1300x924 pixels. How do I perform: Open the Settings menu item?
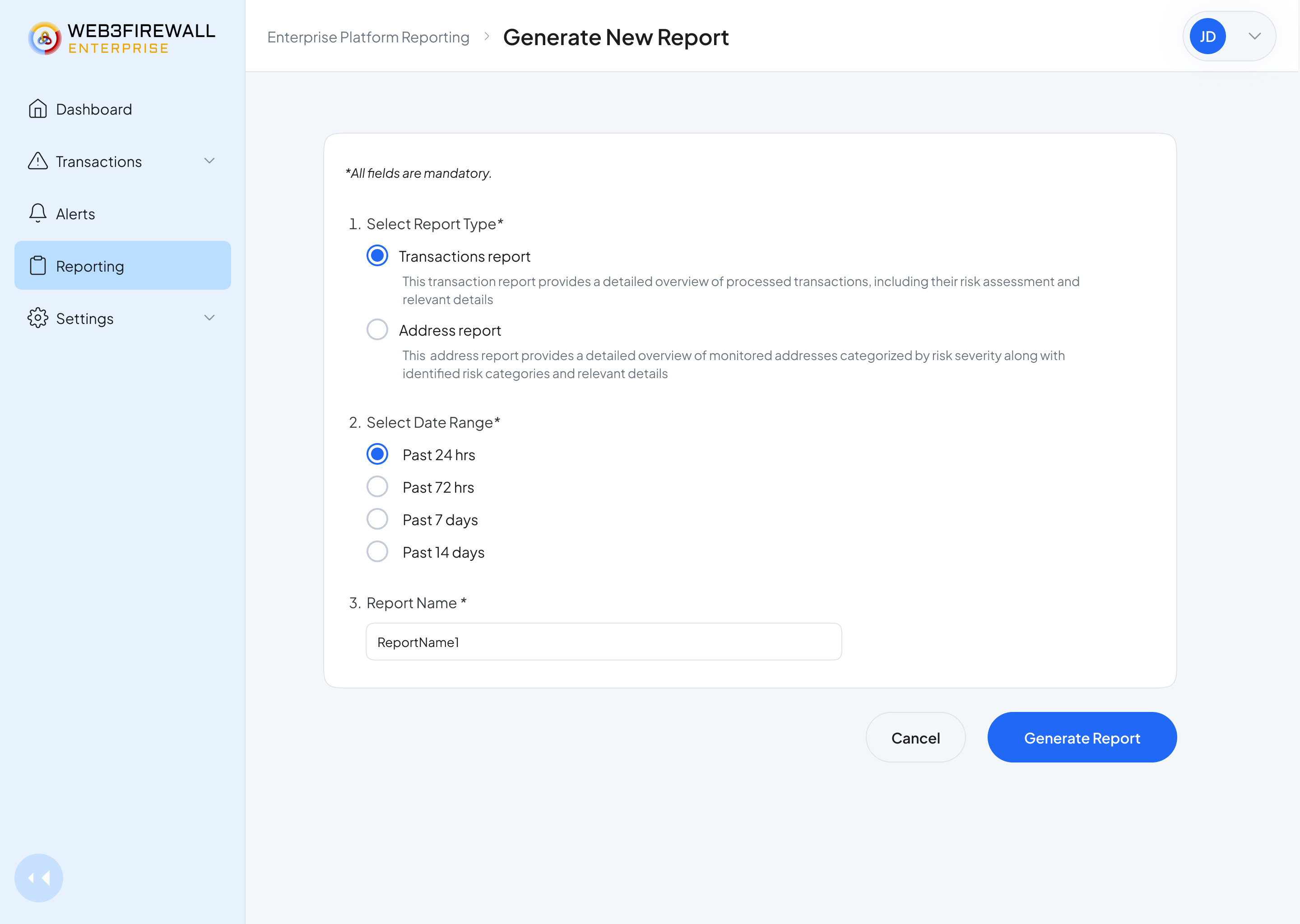(122, 318)
